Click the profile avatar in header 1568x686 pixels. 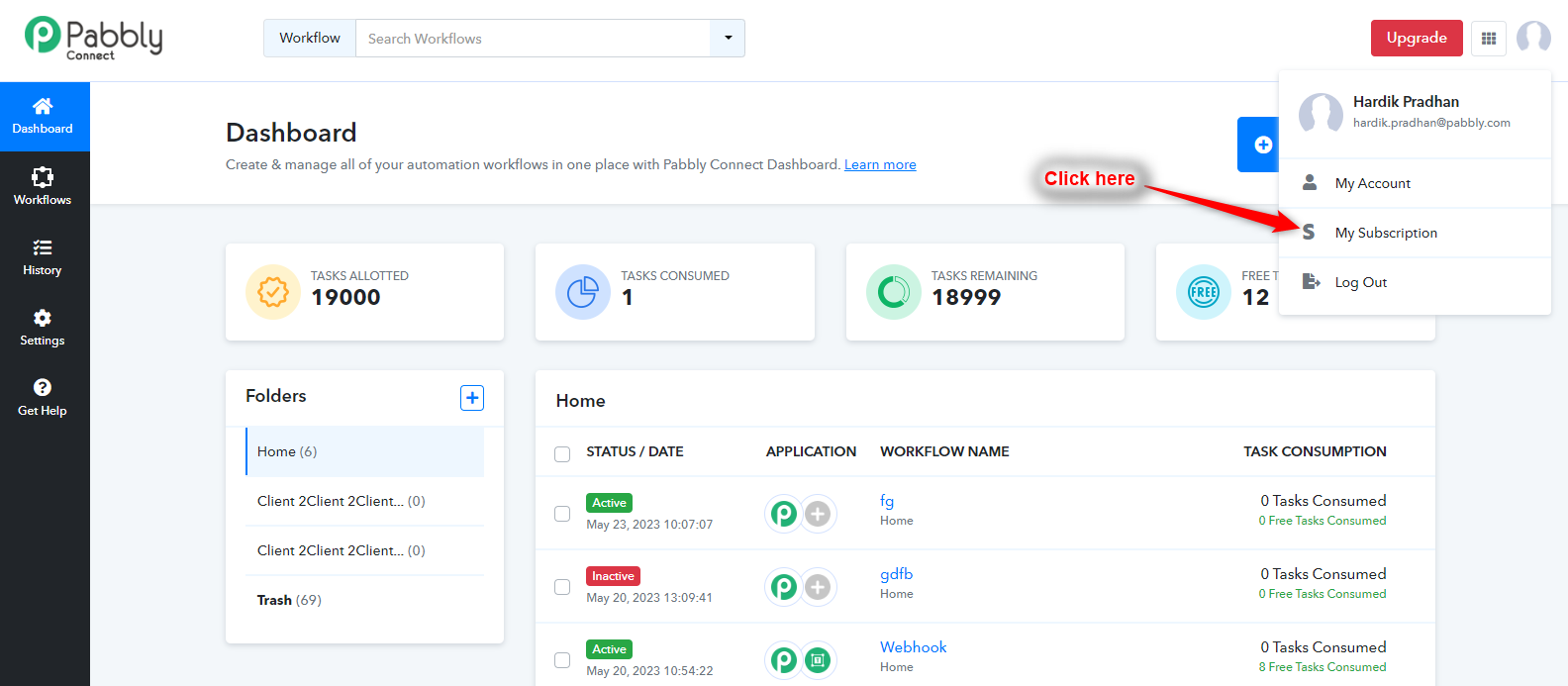(1533, 39)
